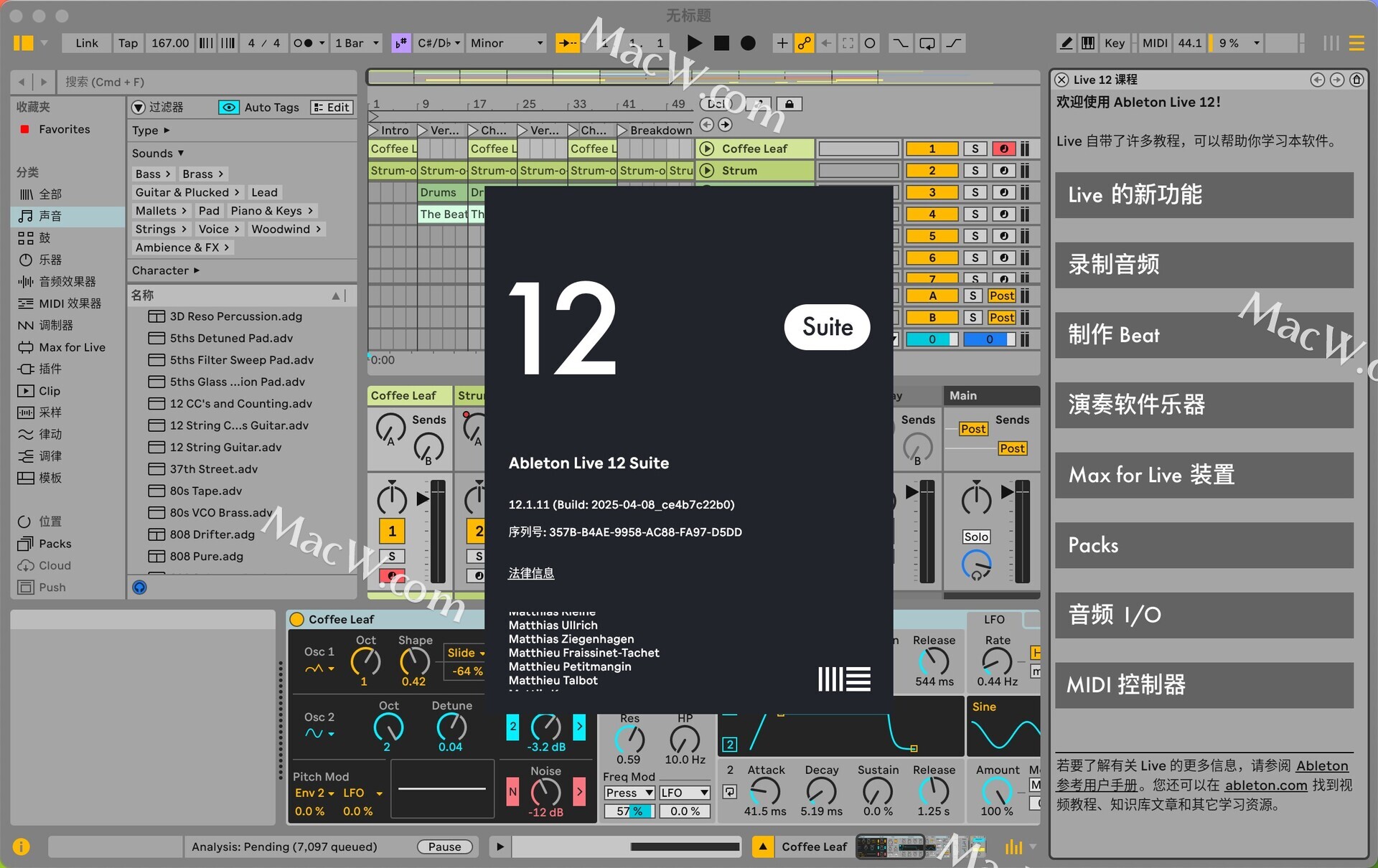Focus the browser search field
The image size is (1378, 868).
click(207, 82)
